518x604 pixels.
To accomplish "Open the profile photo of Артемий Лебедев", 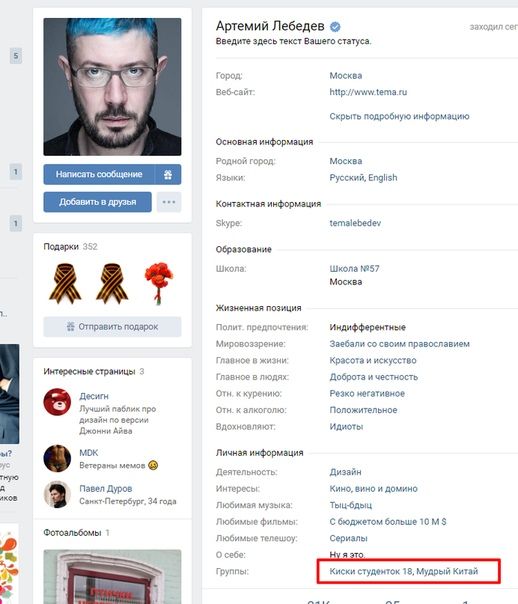I will [x=112, y=87].
